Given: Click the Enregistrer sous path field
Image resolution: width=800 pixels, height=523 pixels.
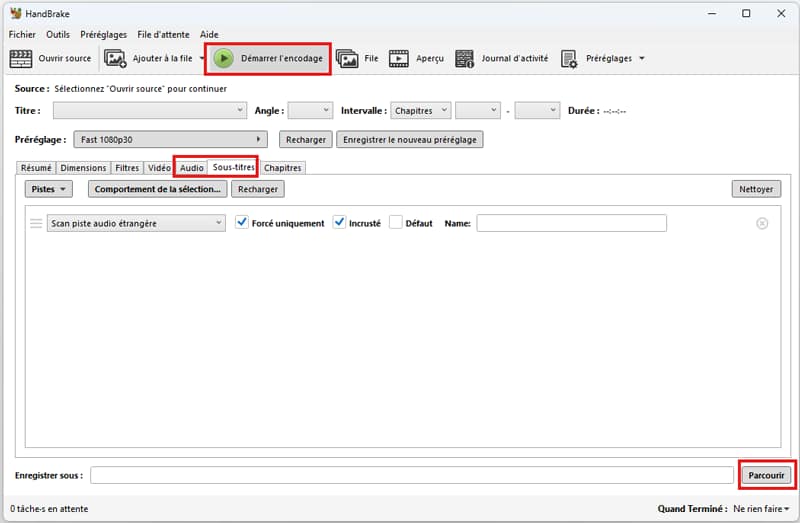Looking at the screenshot, I should tap(411, 475).
